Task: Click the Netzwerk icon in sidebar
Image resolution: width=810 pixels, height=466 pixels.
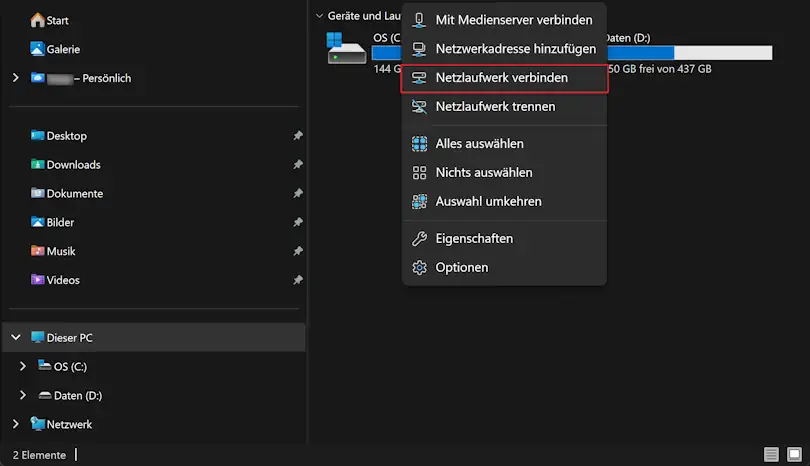Action: [37, 424]
